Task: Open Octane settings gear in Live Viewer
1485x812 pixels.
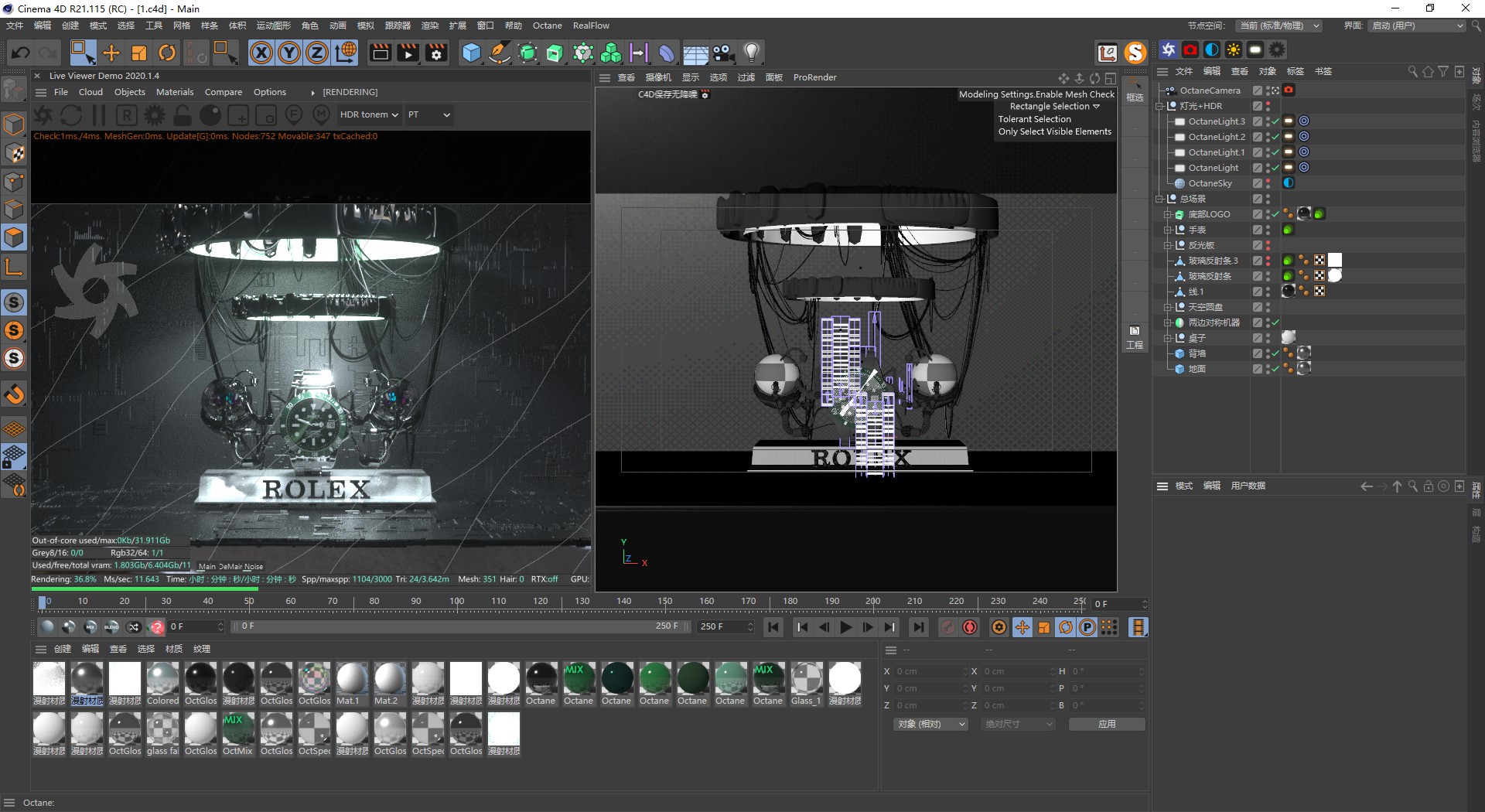Action: [x=155, y=115]
